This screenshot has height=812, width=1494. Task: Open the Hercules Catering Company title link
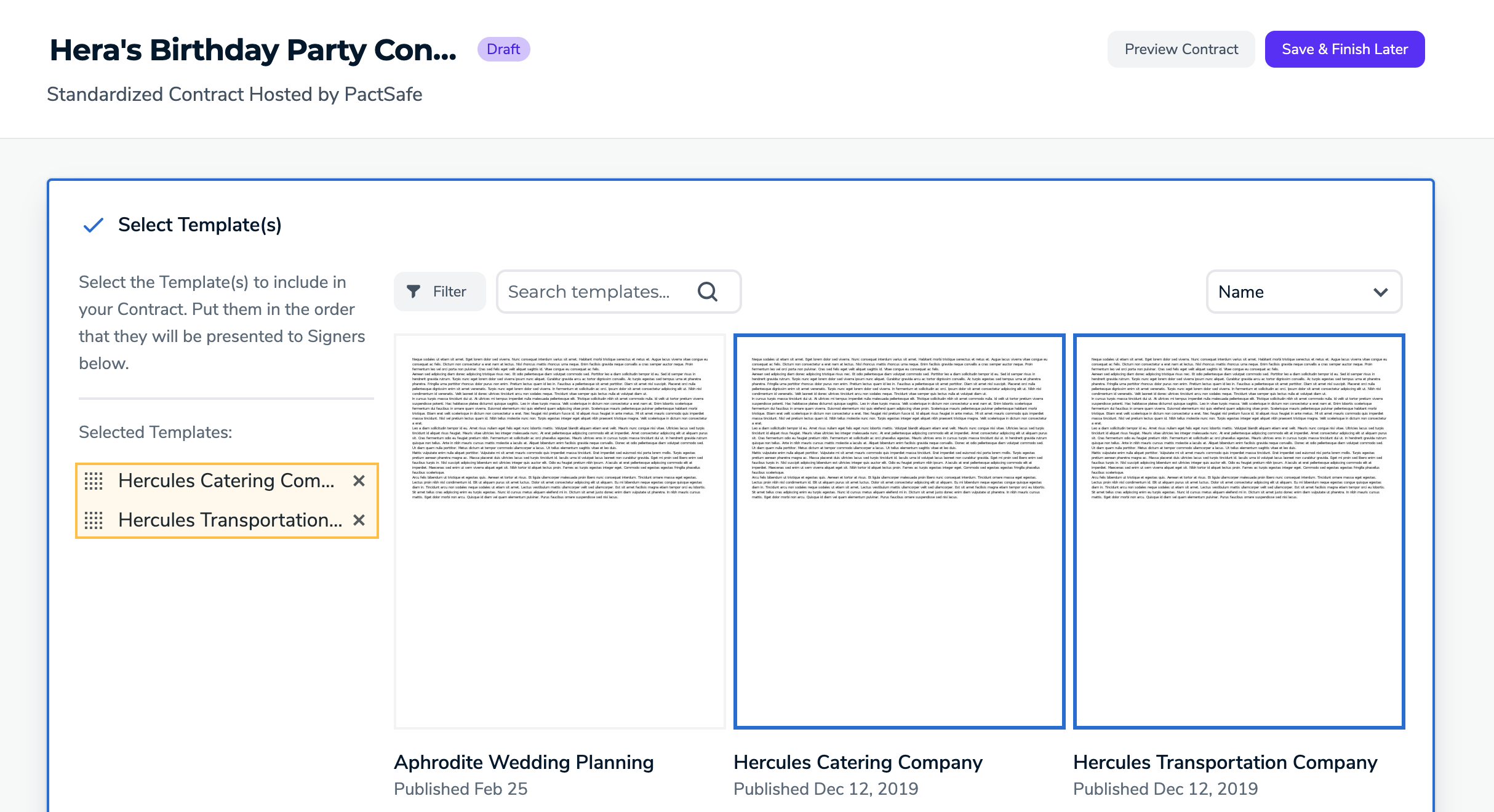click(858, 762)
